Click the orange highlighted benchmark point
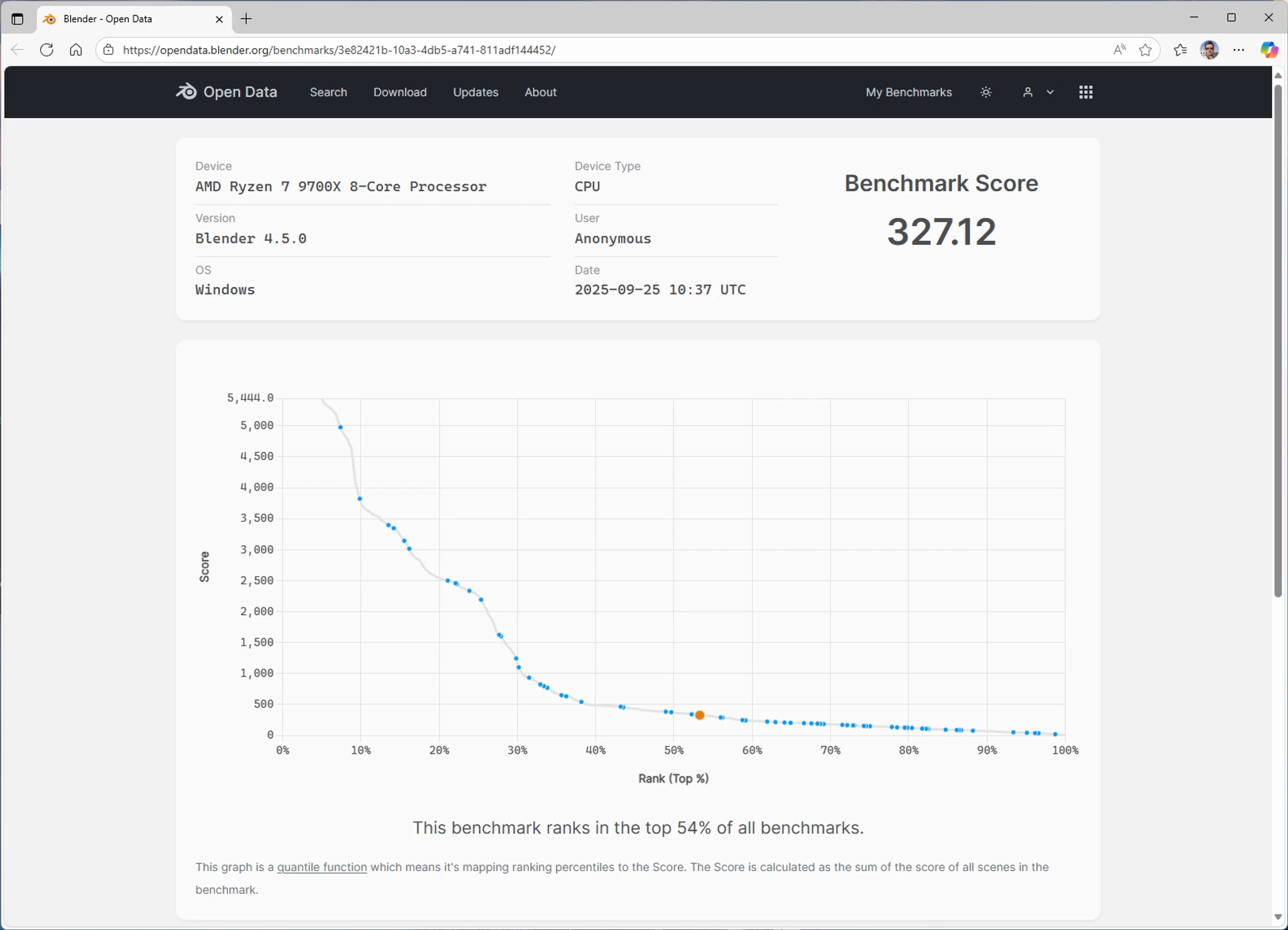Viewport: 1288px width, 930px height. 699,715
